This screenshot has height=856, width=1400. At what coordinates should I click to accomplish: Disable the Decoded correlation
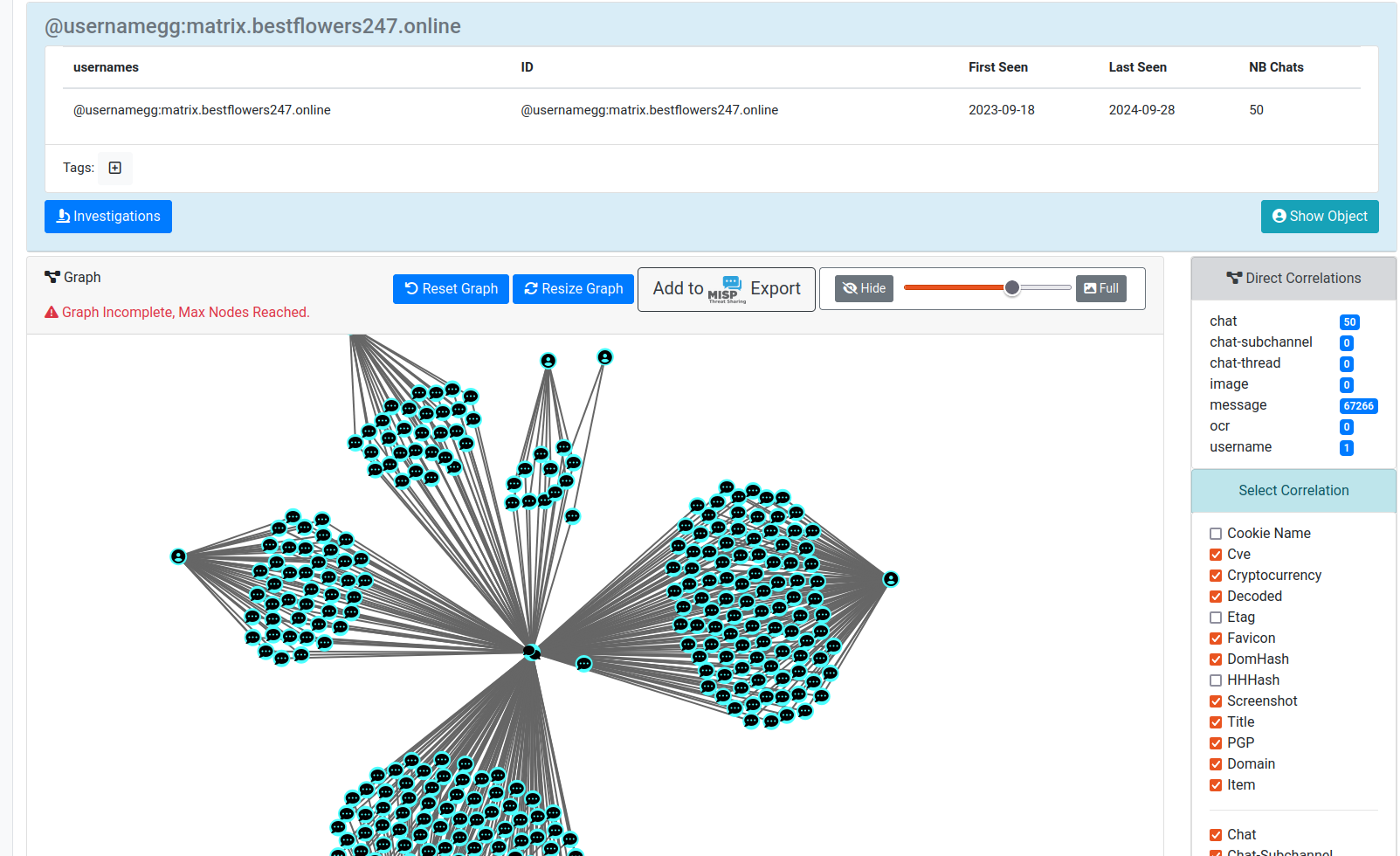coord(1216,597)
